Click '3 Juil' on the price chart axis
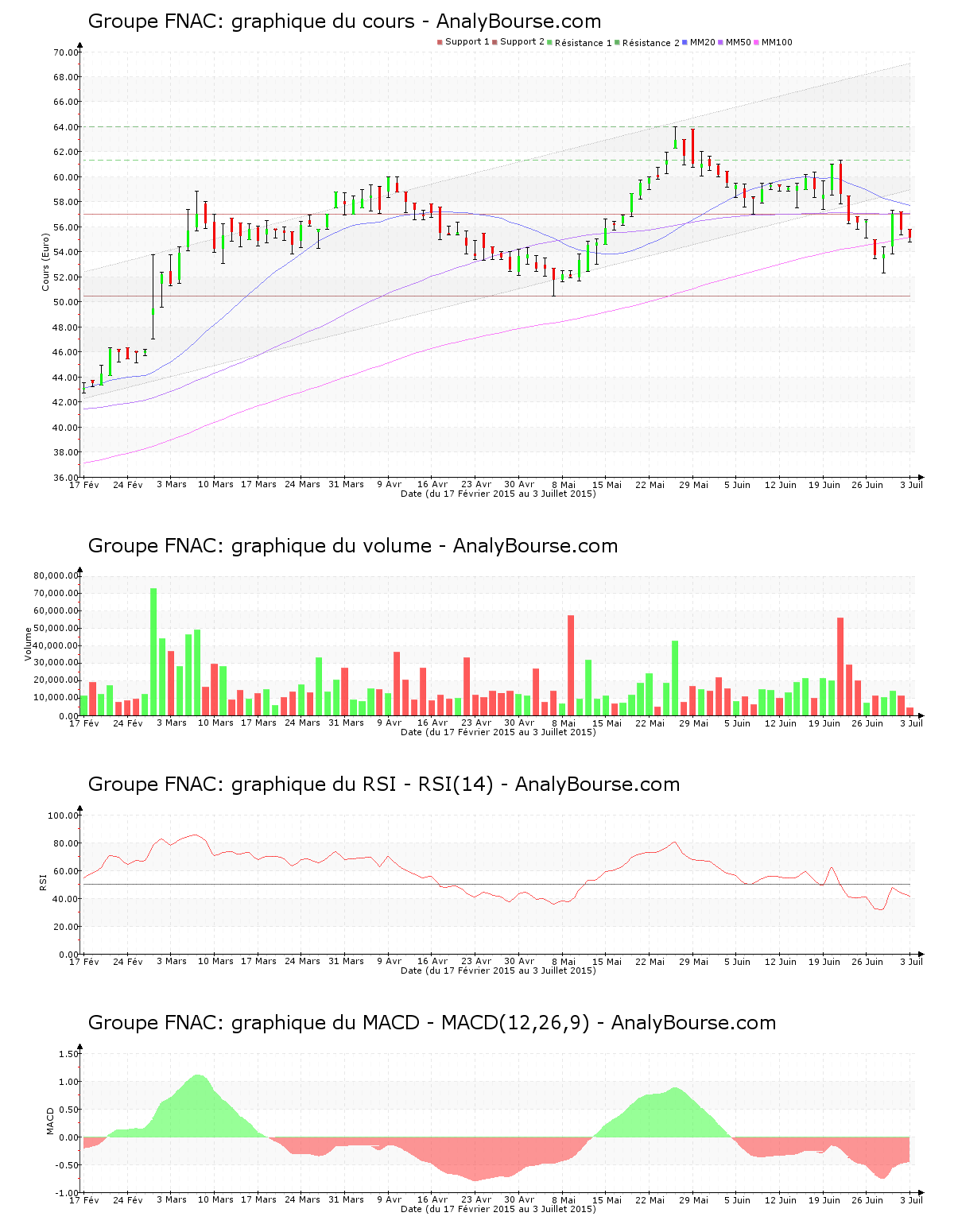The width and height of the screenshot is (954, 1232). [912, 484]
